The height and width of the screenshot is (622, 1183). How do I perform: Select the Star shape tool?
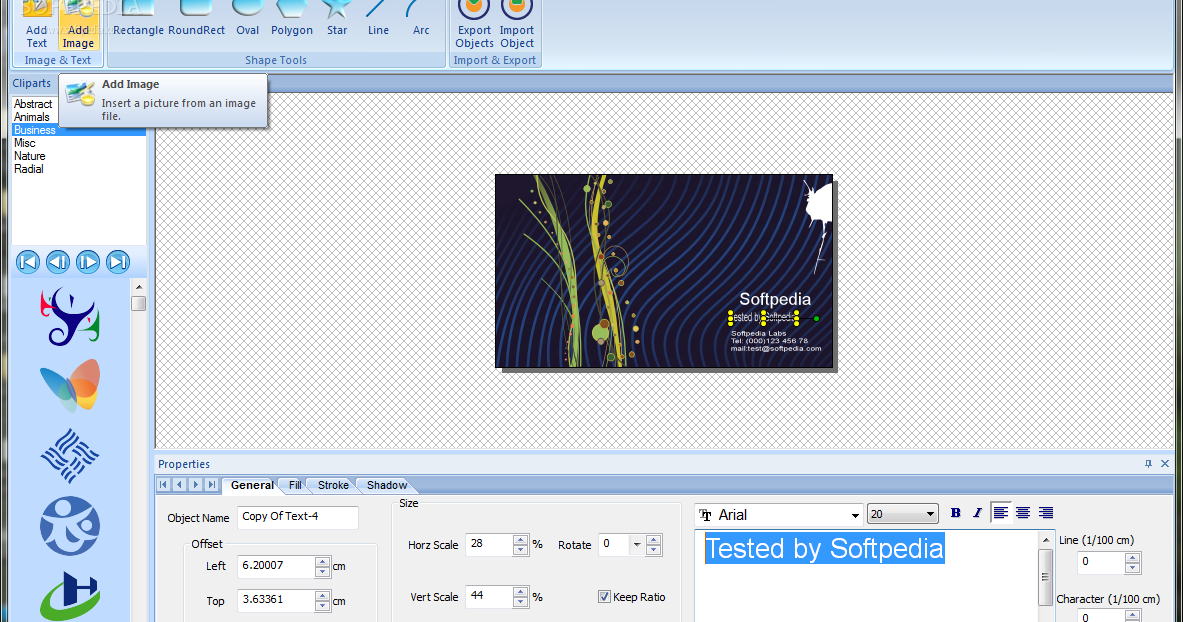point(336,21)
